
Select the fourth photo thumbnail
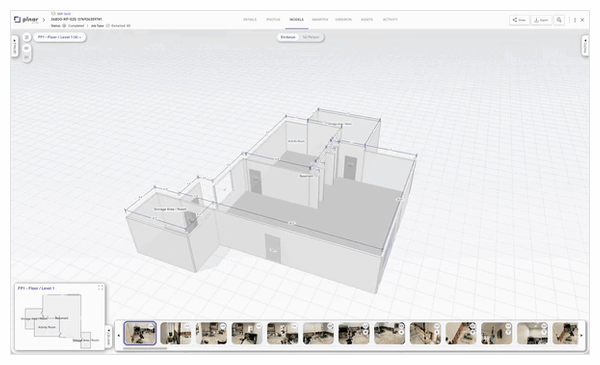(x=247, y=333)
